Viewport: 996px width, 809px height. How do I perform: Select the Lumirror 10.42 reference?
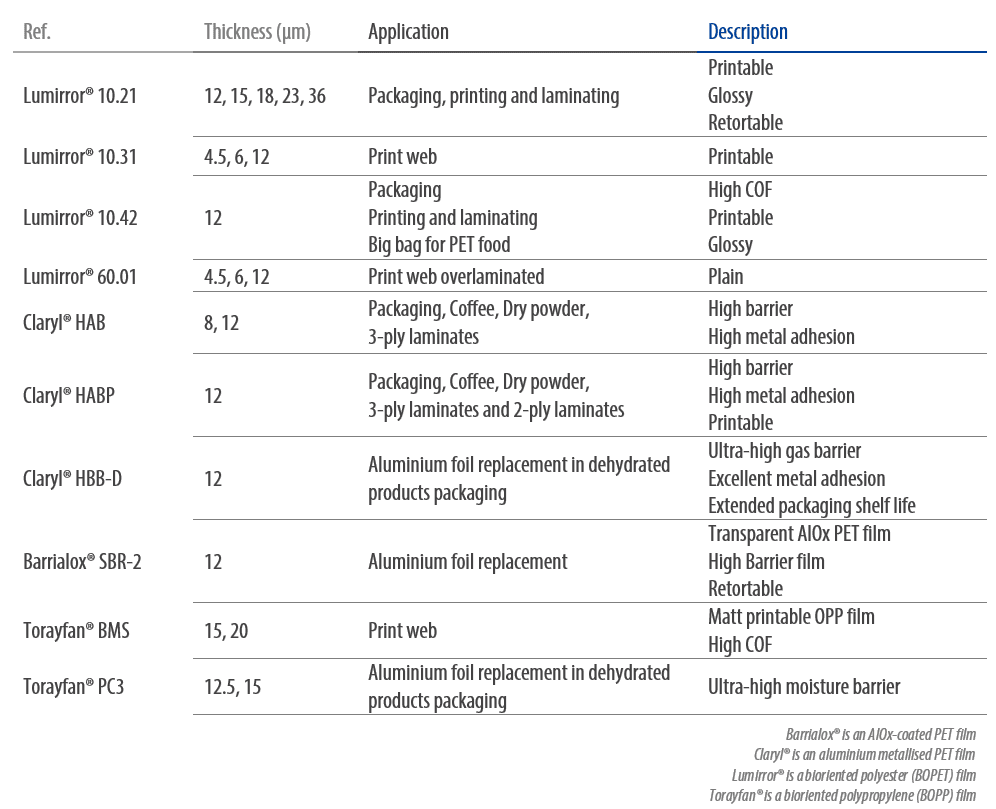(80, 218)
